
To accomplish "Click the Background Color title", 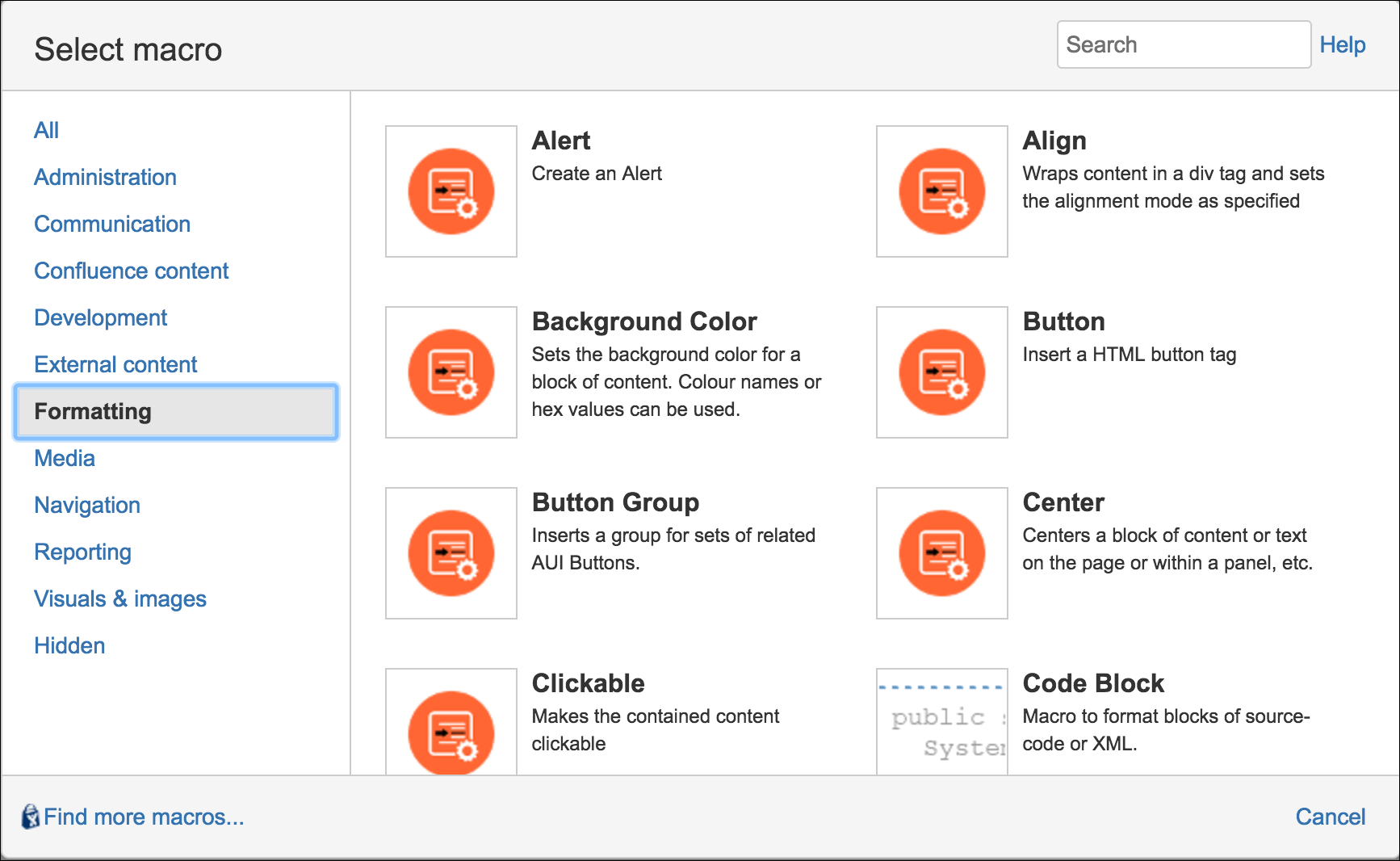I will pos(644,321).
